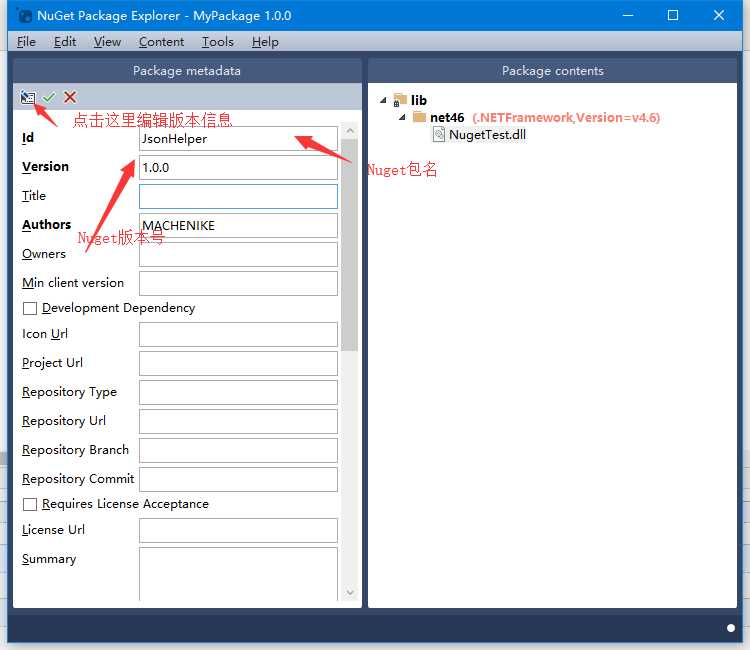The image size is (750, 650).
Task: Minimize the NuGet Package Explorer window
Action: point(628,15)
